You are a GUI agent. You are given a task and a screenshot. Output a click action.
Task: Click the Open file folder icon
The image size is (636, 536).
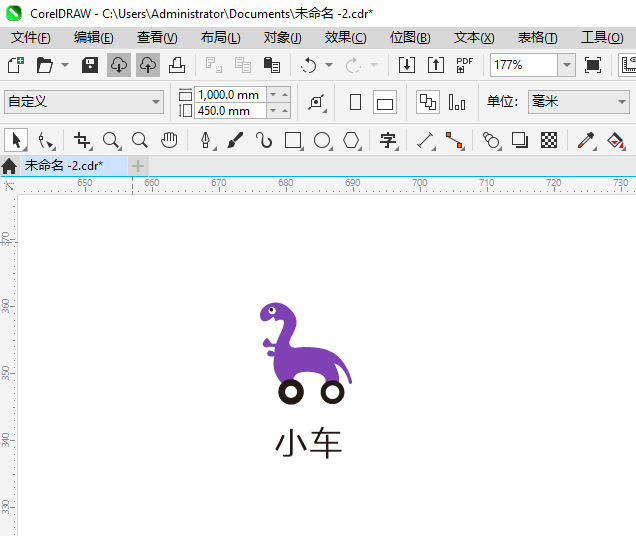(45, 65)
